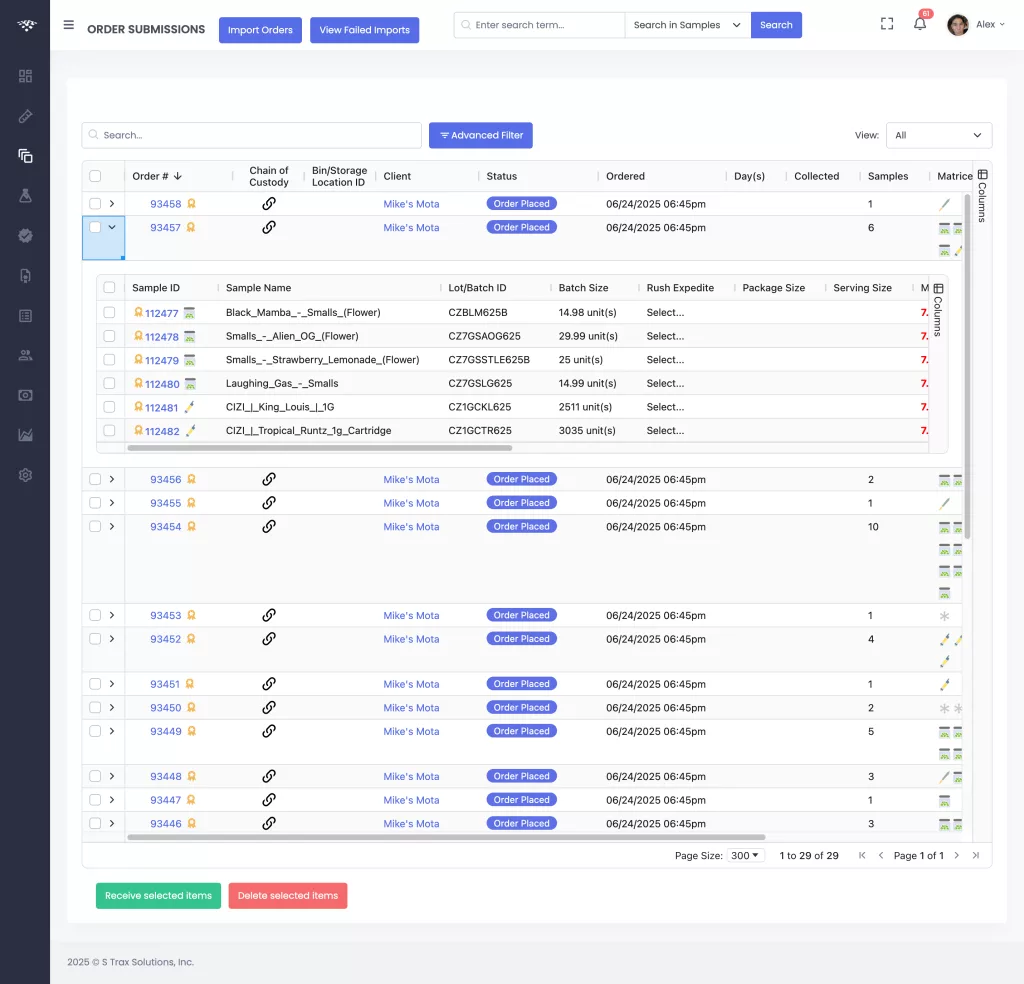
Task: Click the award ribbon icon beside order 93456
Action: point(191,479)
